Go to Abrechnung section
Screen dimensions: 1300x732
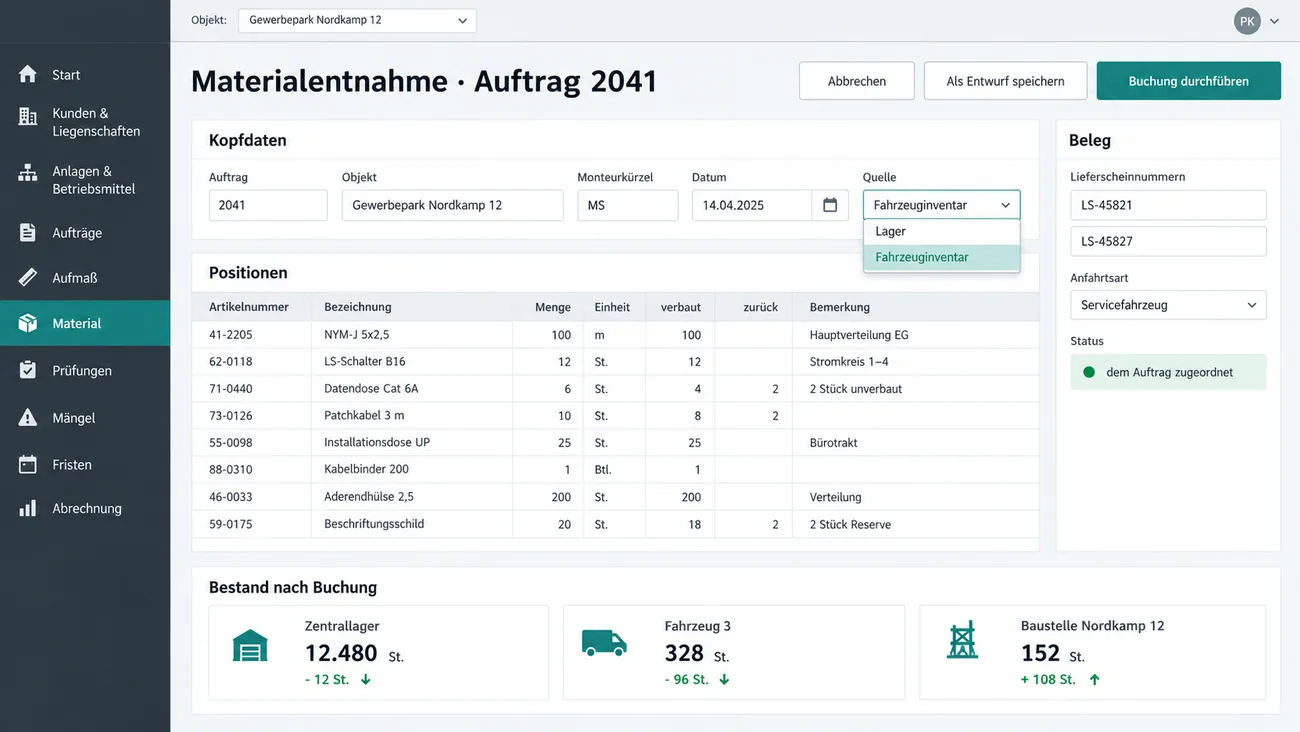point(87,508)
